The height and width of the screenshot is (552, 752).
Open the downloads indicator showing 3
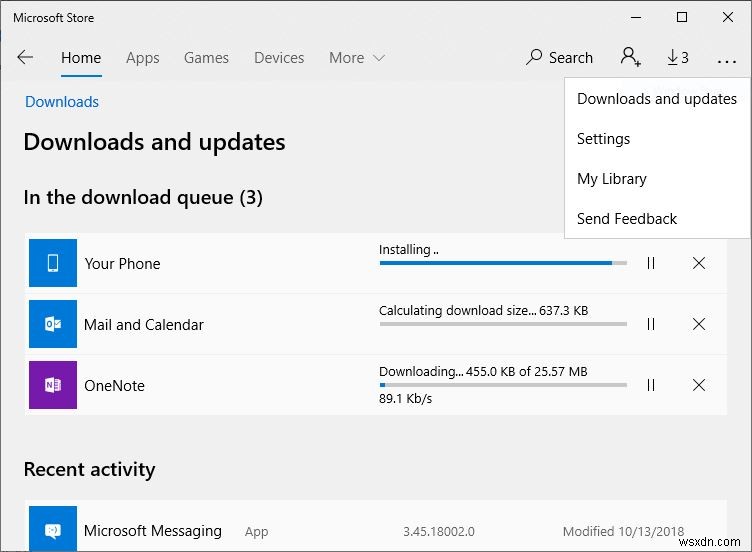click(x=678, y=58)
